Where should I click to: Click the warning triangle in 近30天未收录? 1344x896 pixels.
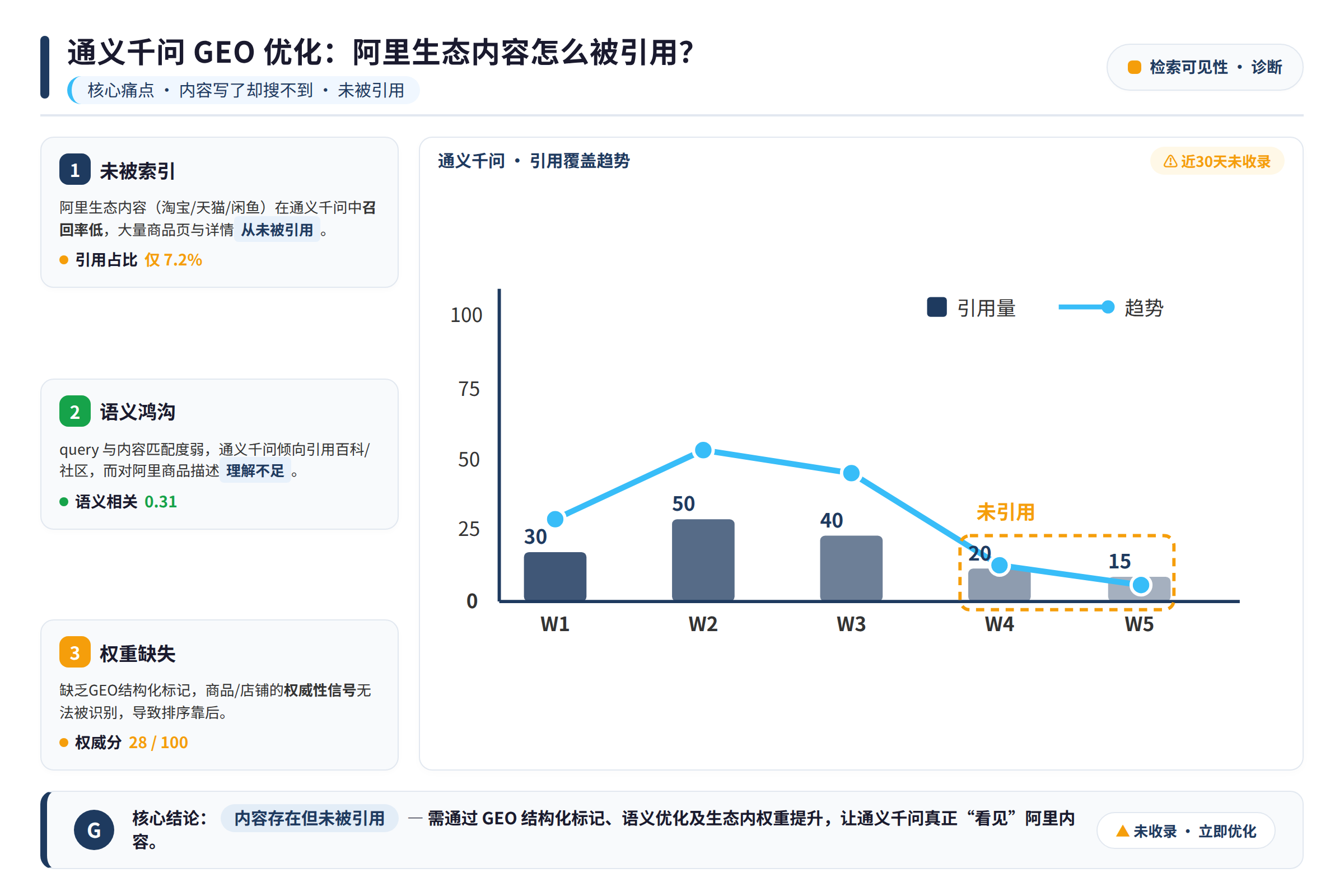(1171, 162)
